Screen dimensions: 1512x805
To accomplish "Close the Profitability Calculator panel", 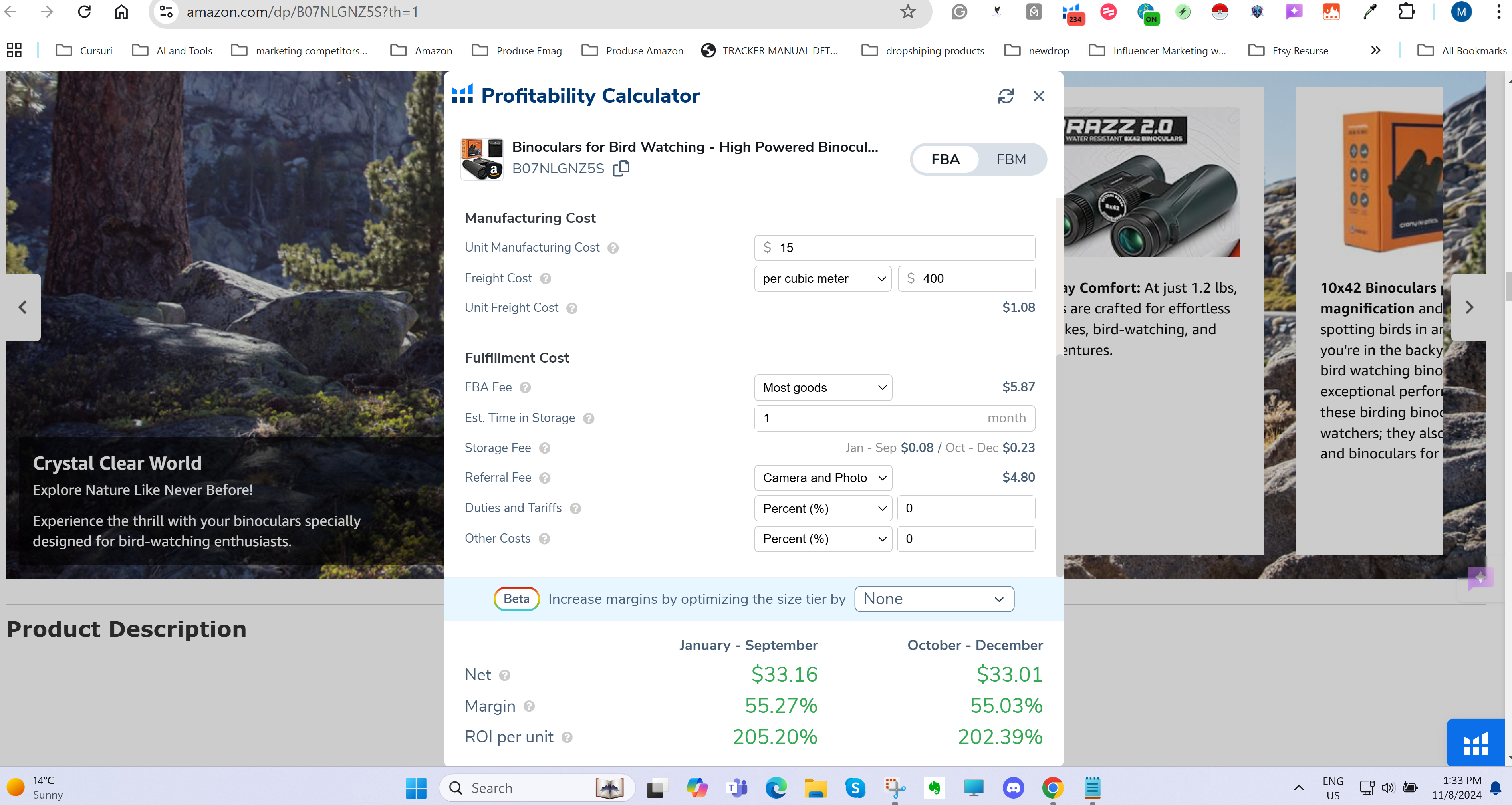I will (x=1039, y=96).
